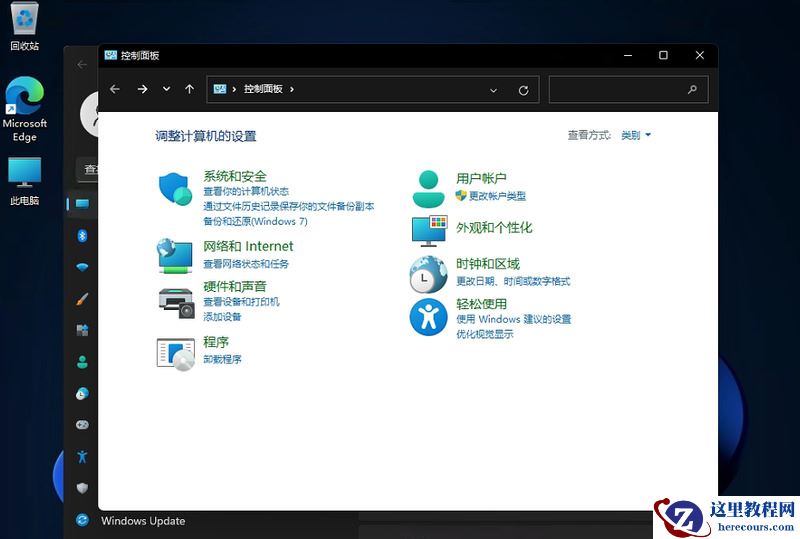800x539 pixels.
Task: Click the clock and globe icon
Action: [x=429, y=275]
